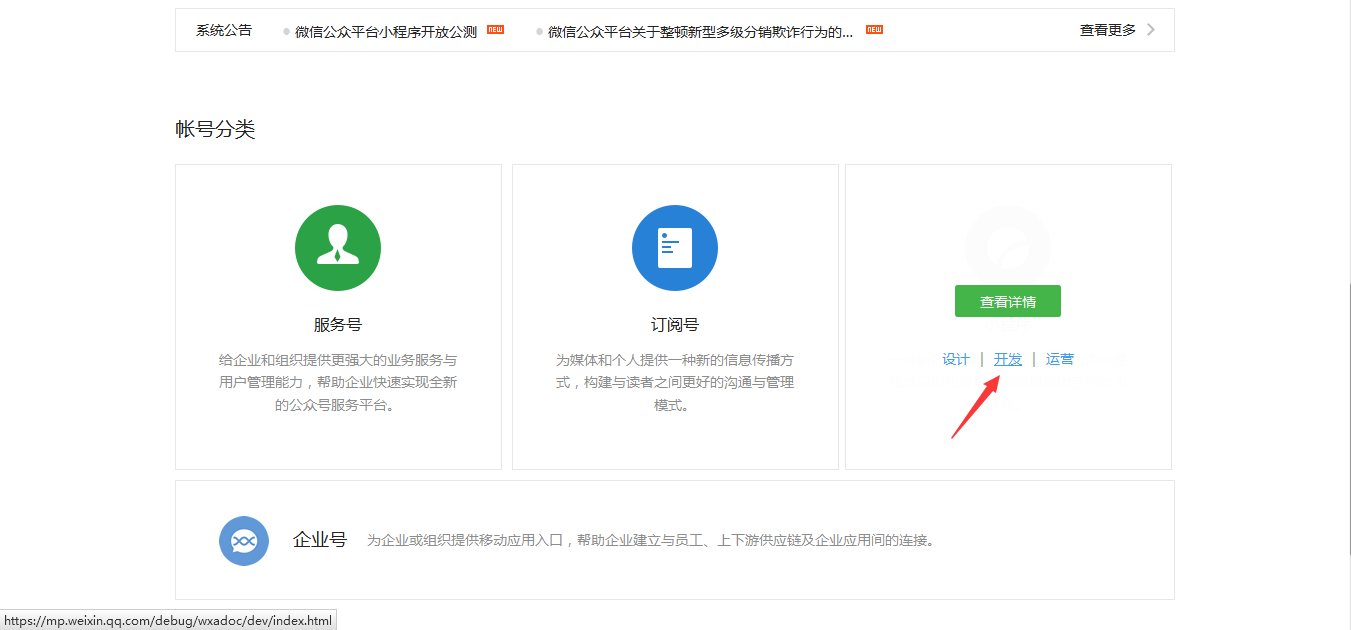Viewport: 1351px width, 630px height.
Task: Click the 订阅号 description paragraph
Action: (675, 383)
